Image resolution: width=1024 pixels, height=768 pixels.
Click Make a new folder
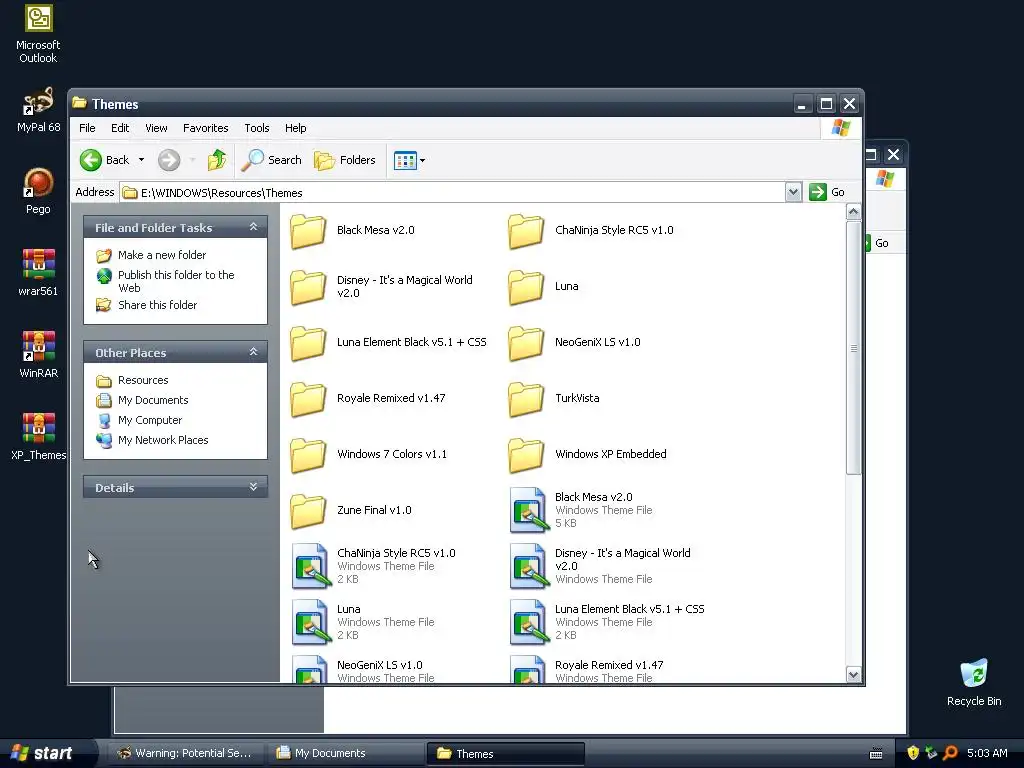(x=151, y=255)
